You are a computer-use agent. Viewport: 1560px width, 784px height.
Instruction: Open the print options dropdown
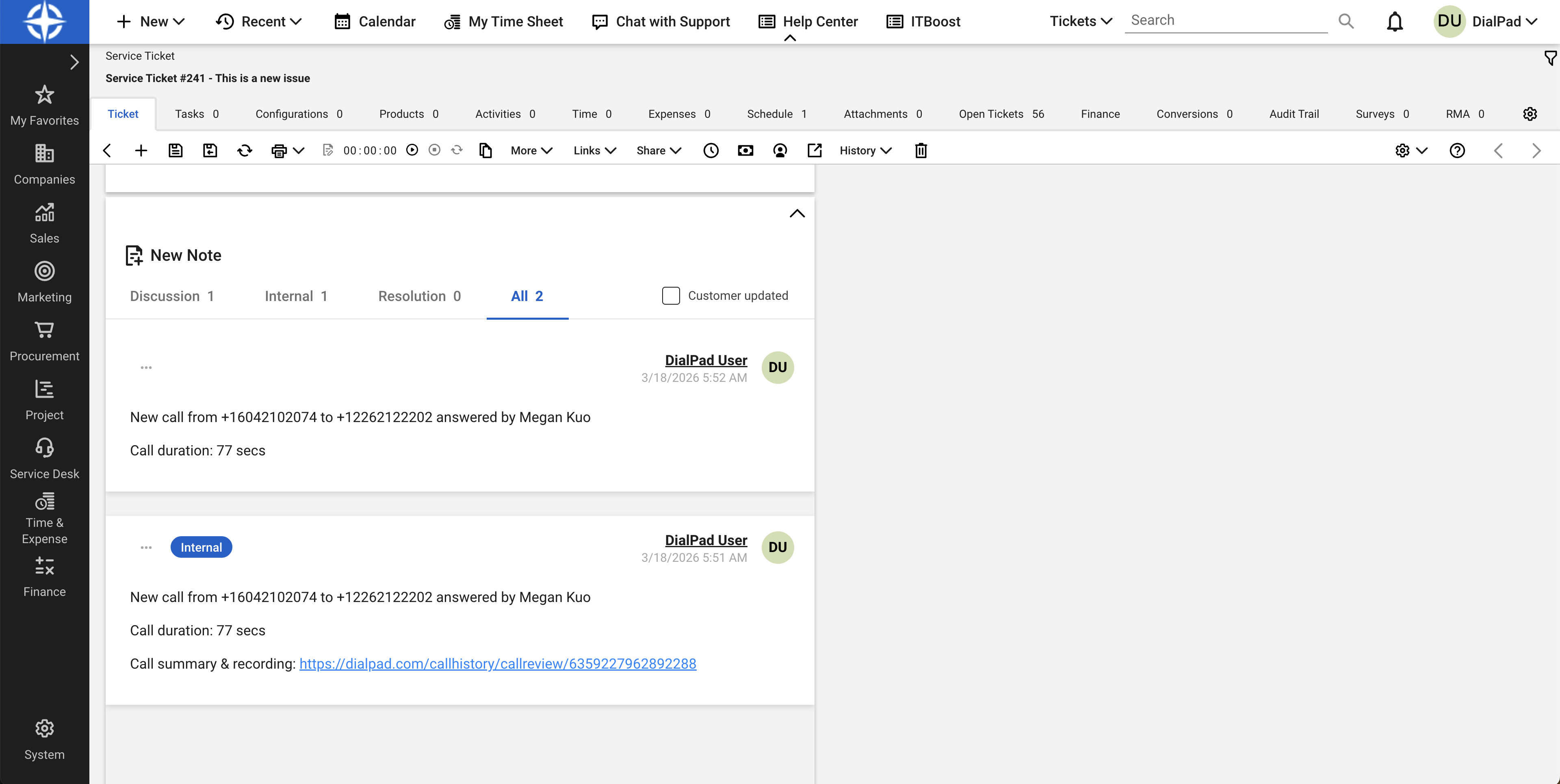[299, 150]
